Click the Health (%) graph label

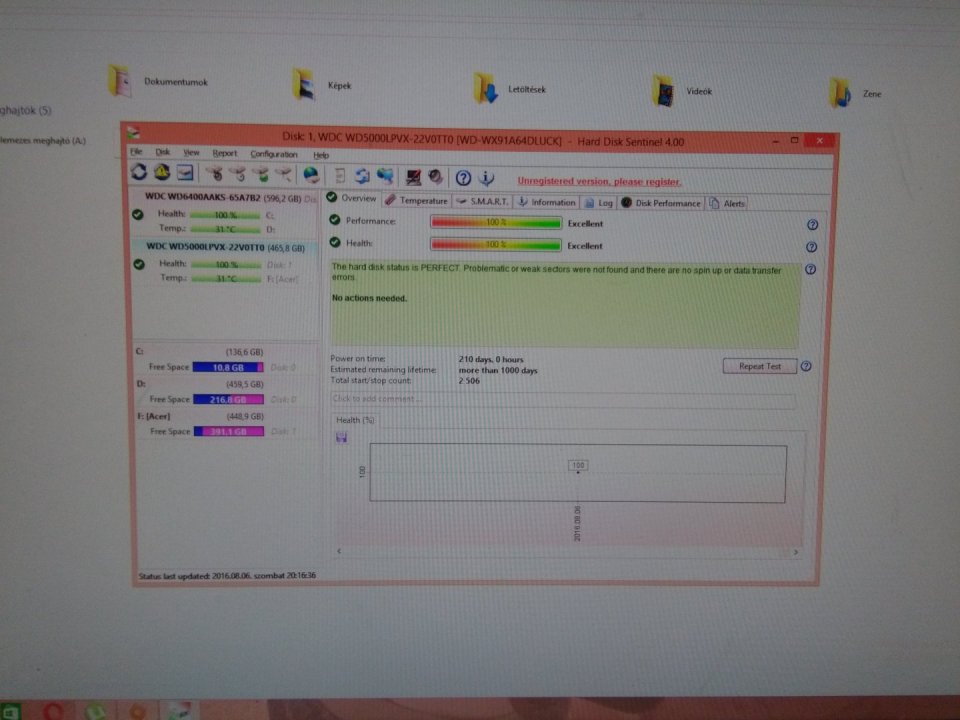tap(355, 420)
